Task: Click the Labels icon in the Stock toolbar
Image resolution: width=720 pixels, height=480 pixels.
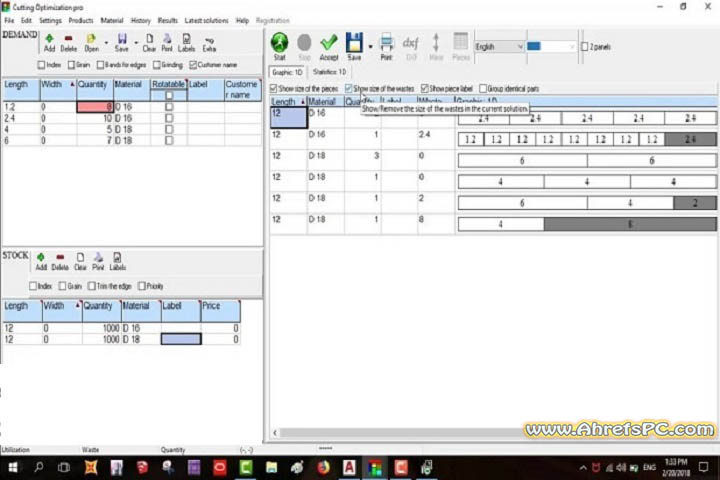Action: pyautogui.click(x=117, y=257)
